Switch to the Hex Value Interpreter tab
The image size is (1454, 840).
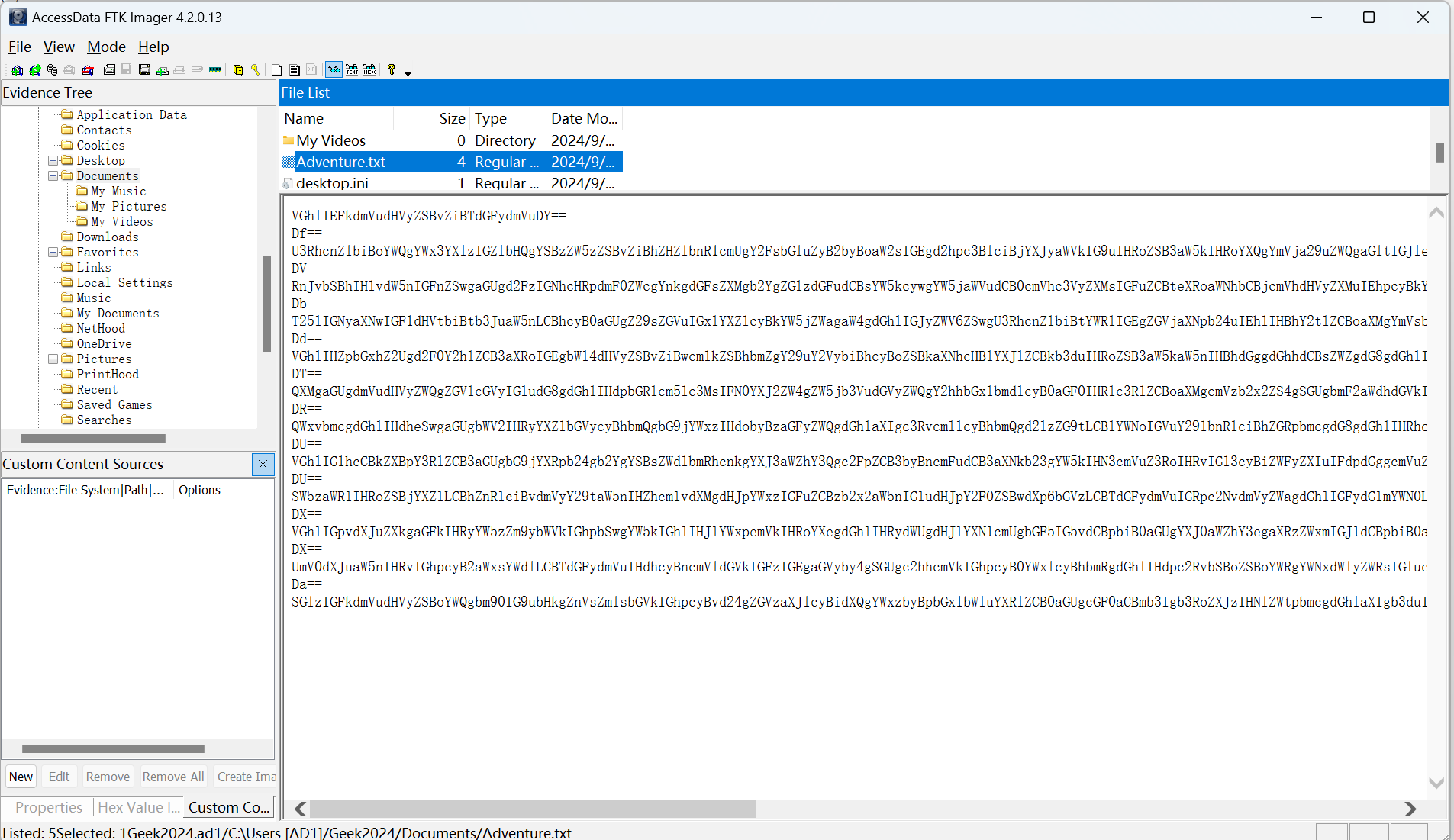tap(139, 807)
